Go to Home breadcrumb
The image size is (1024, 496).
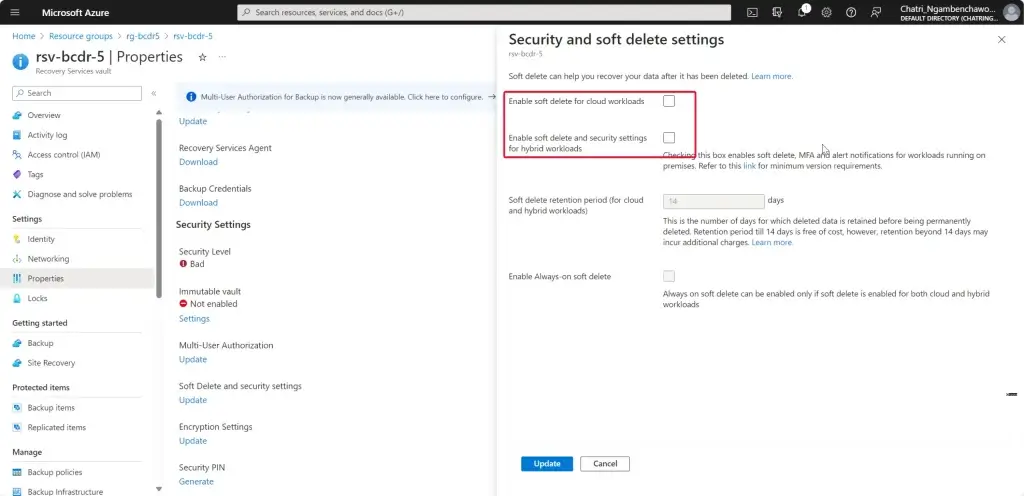coord(24,36)
